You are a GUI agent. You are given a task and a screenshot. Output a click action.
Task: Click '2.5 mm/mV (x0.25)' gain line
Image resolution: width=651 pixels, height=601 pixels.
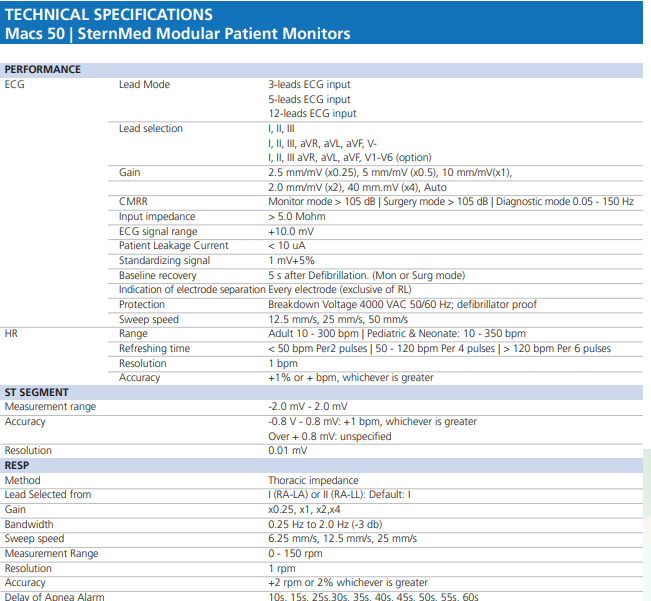click(390, 173)
